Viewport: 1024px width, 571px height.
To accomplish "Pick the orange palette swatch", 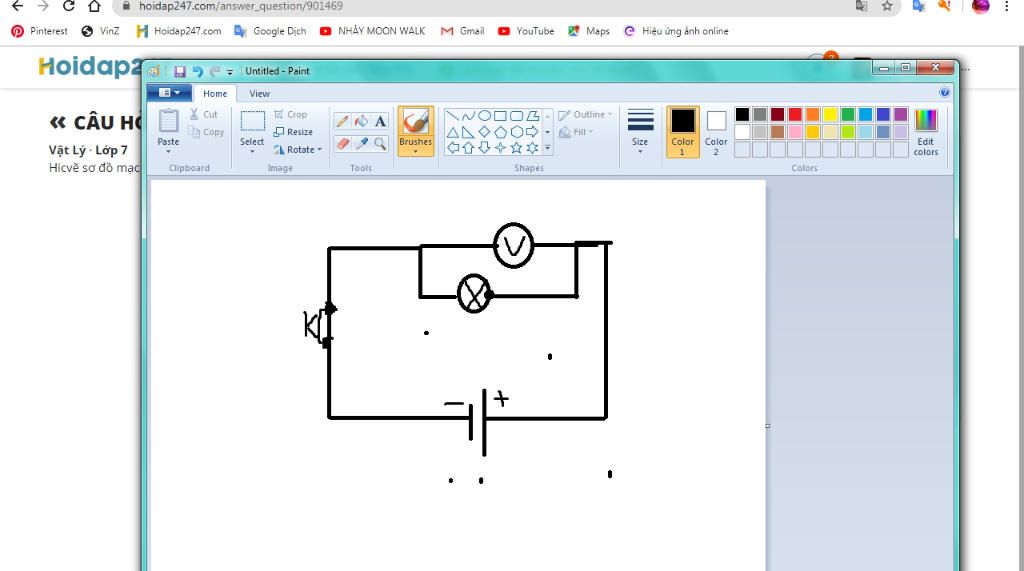I will 812,115.
